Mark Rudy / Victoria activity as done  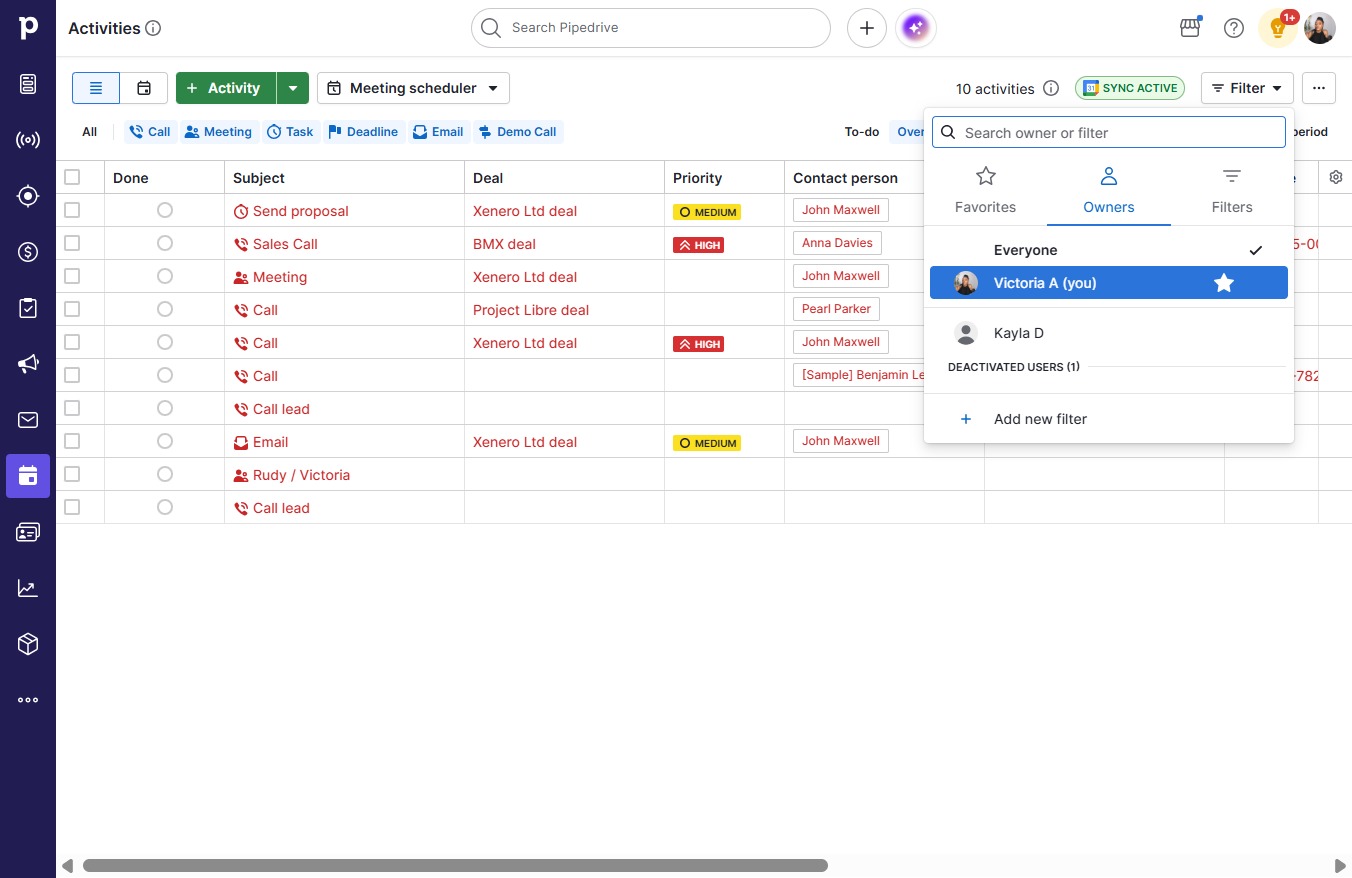[165, 474]
